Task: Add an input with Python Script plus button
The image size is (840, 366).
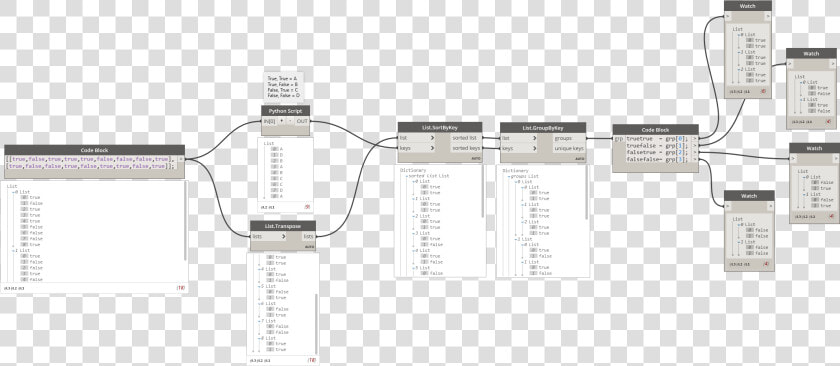Action: pos(281,121)
